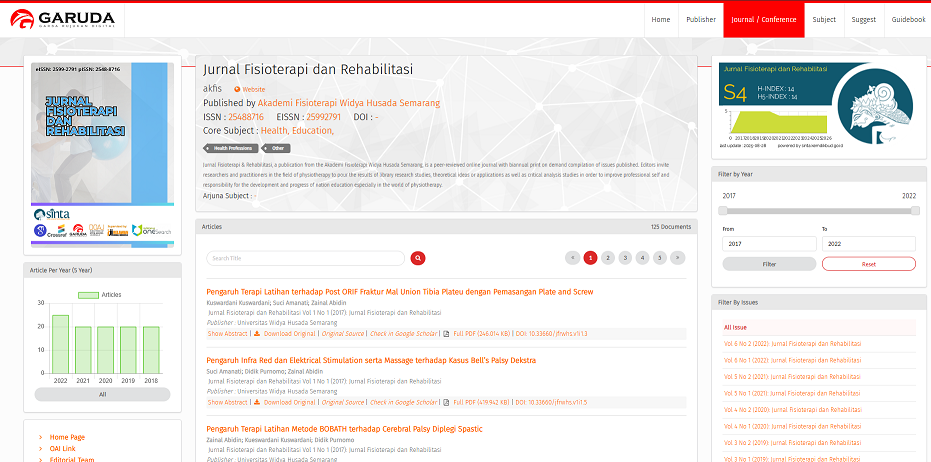Screen dimensions: 931x462
Task: Select page 4 in pagination
Action: 642,258
